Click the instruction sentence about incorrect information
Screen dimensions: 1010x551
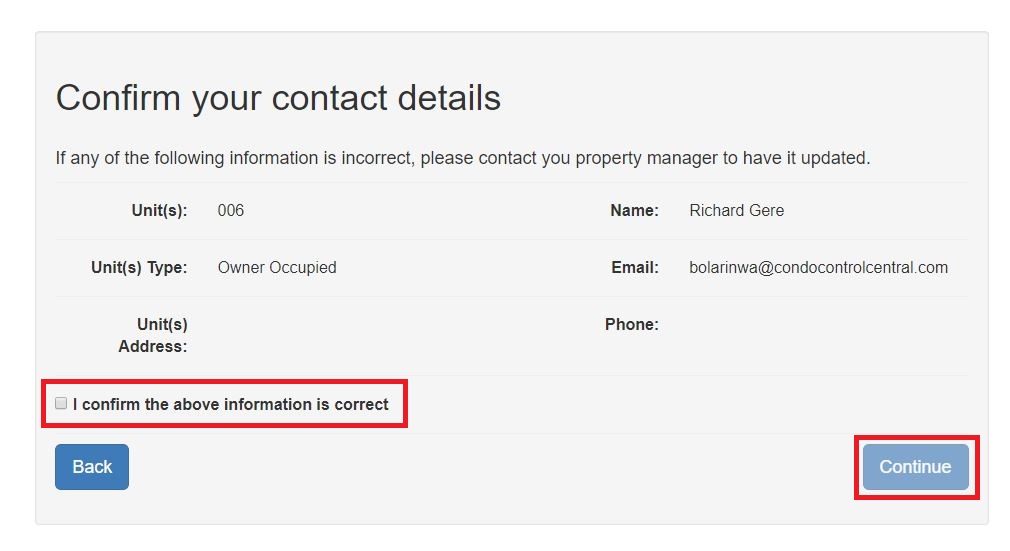(x=463, y=158)
